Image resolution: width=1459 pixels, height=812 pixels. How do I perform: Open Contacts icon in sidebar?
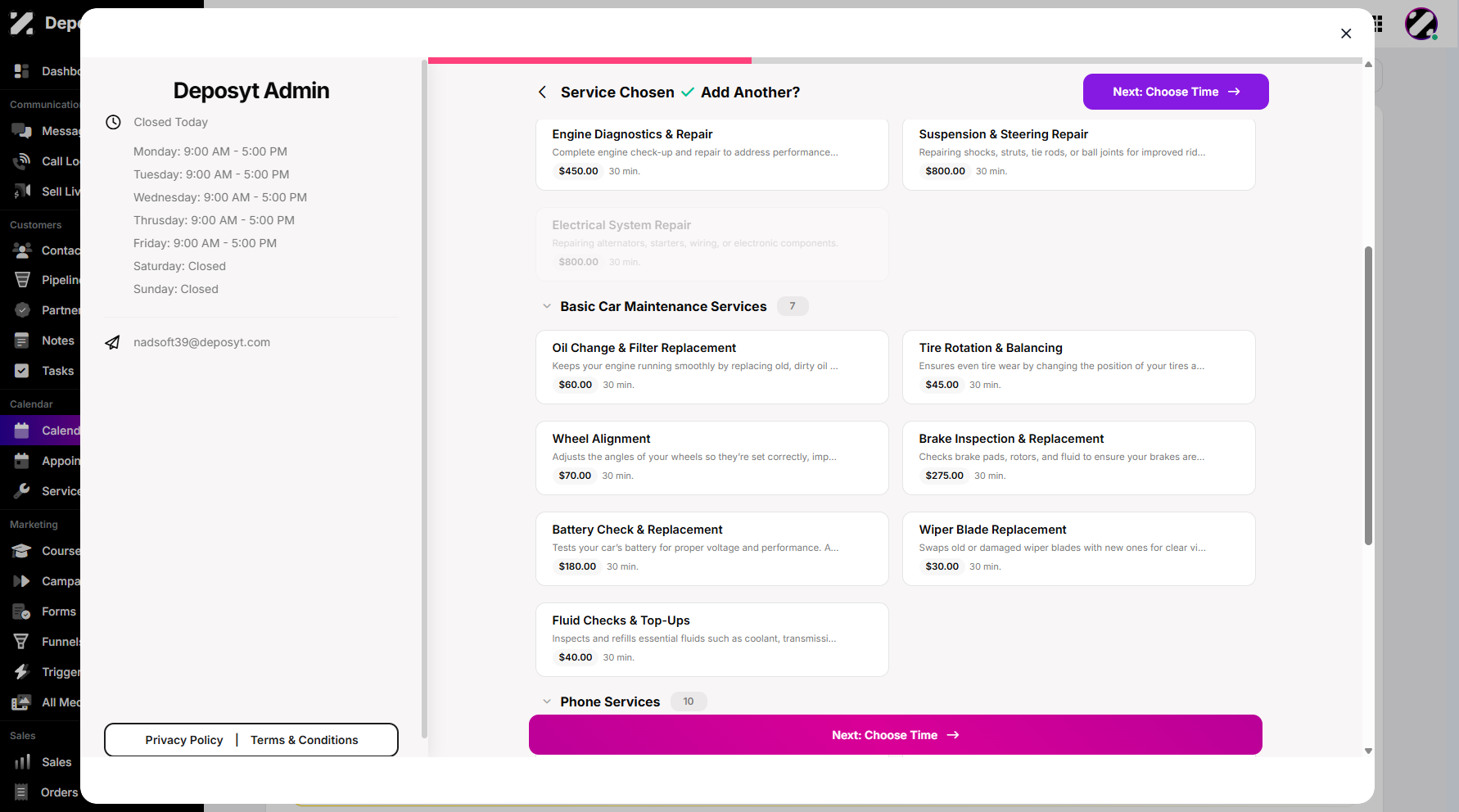(22, 250)
